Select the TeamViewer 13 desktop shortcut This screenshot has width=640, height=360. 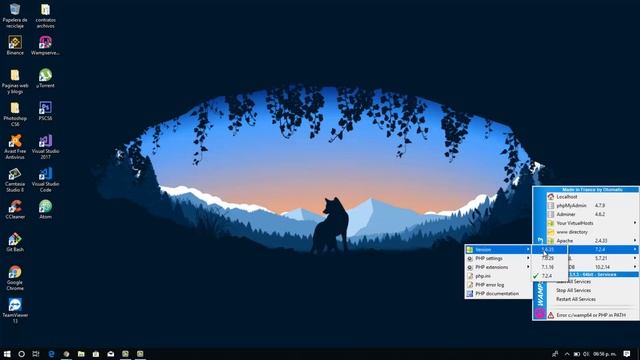[15, 311]
